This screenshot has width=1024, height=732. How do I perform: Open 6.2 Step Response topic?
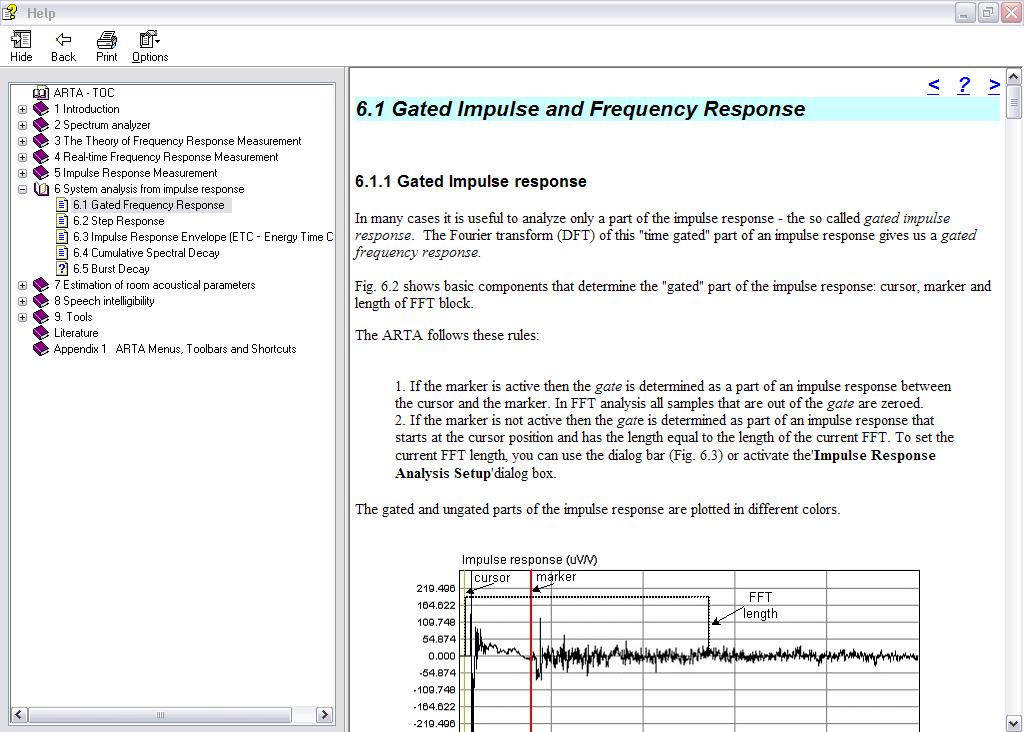[x=119, y=221]
